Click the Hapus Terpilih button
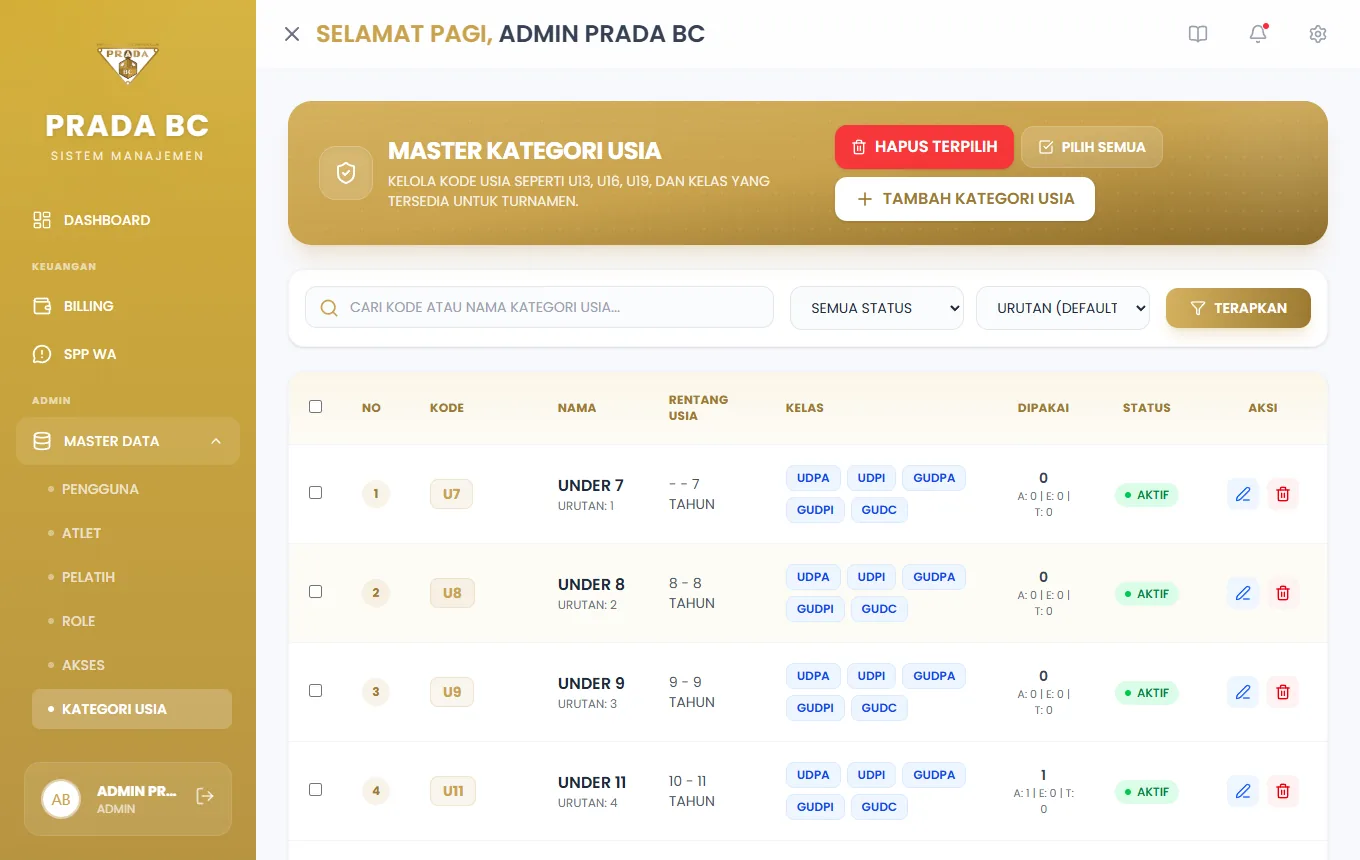Image resolution: width=1360 pixels, height=860 pixels. coord(924,147)
